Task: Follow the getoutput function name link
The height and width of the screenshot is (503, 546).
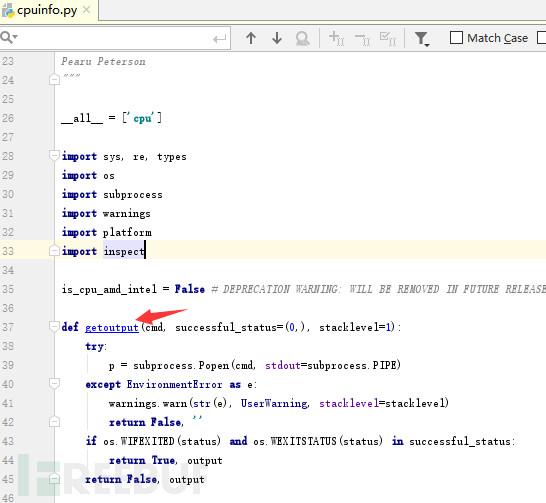Action: point(112,327)
